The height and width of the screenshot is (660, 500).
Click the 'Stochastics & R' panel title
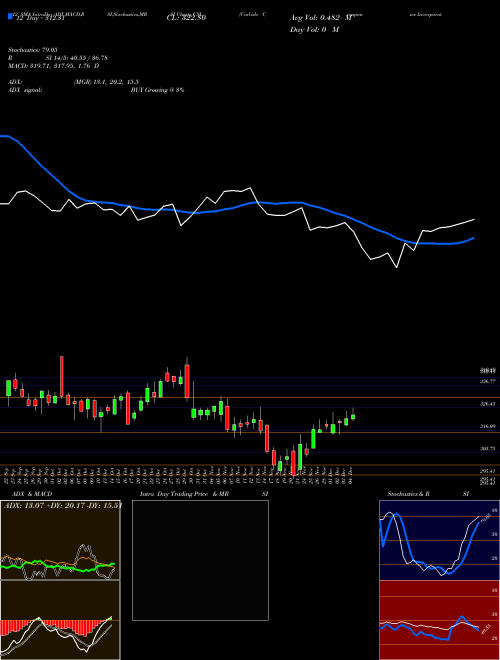(x=408, y=494)
